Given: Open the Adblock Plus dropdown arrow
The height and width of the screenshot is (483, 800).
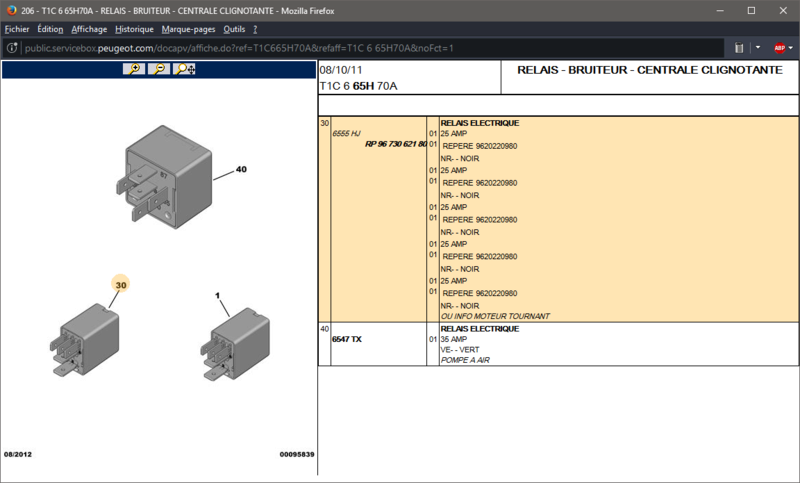Looking at the screenshot, I should tap(791, 48).
